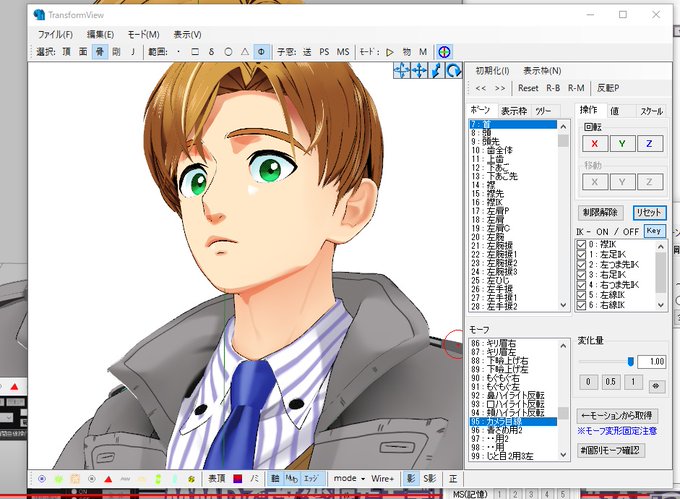Uncheck the 5 : 左線IK checkbox
Image resolution: width=680 pixels, height=499 pixels.
point(581,295)
